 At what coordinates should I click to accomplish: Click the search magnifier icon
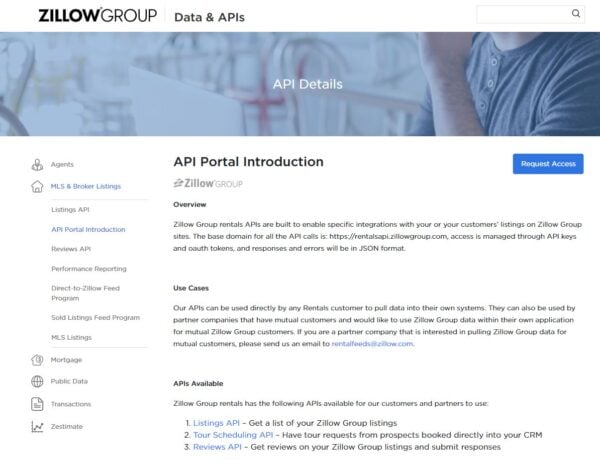[576, 14]
